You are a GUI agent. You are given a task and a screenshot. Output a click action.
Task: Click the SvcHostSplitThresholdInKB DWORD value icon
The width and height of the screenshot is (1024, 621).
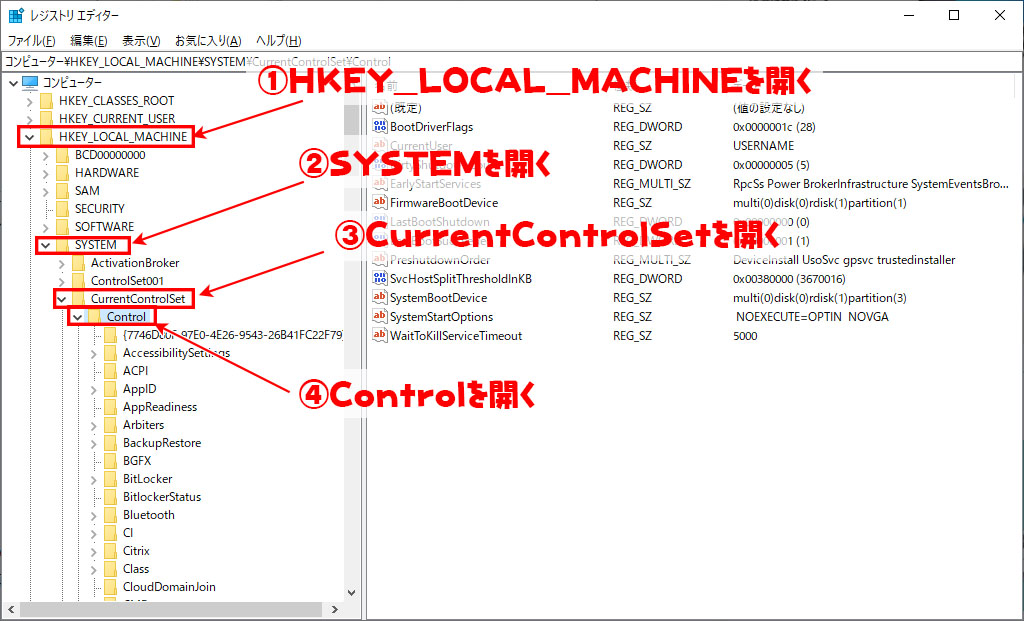click(379, 278)
